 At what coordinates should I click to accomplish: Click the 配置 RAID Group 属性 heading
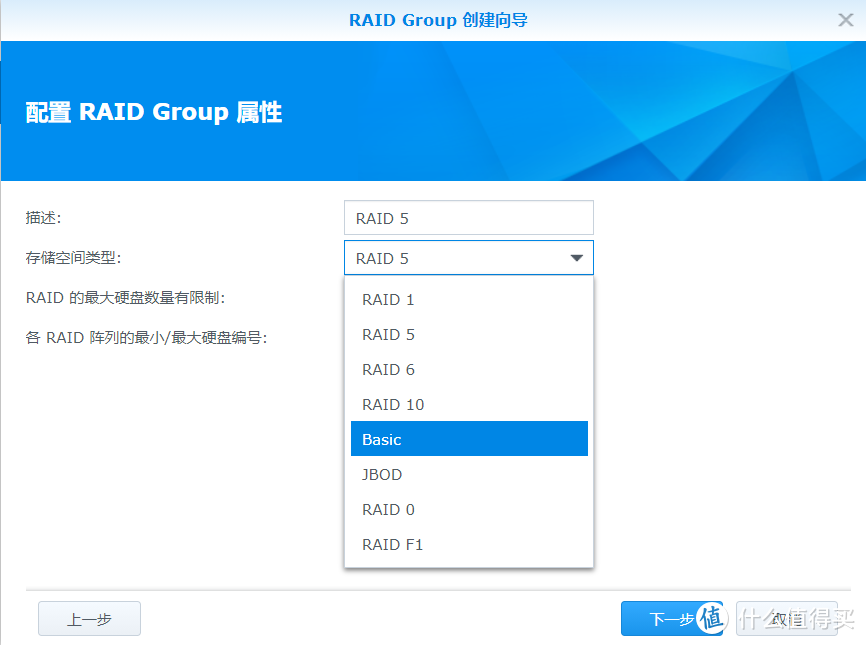154,112
